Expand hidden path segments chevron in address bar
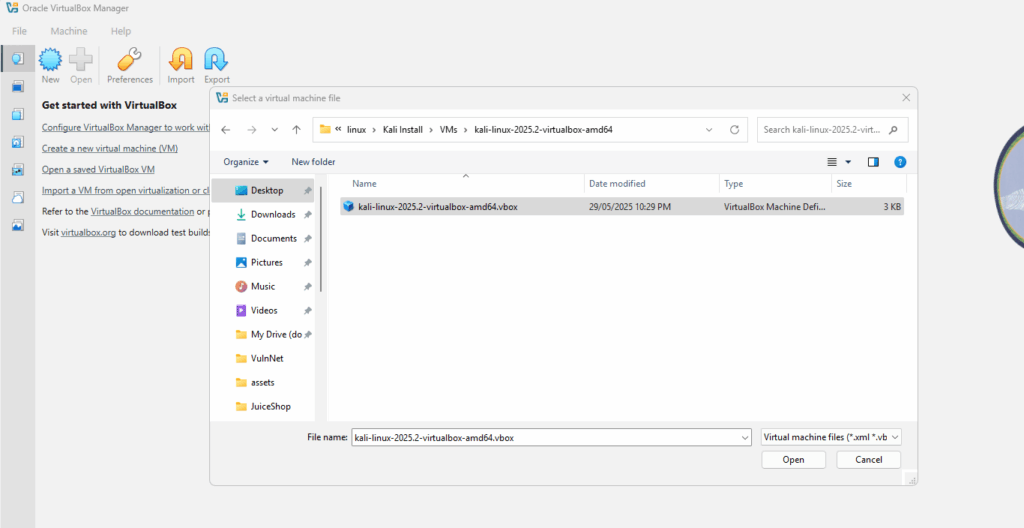1024x528 pixels. pos(338,129)
